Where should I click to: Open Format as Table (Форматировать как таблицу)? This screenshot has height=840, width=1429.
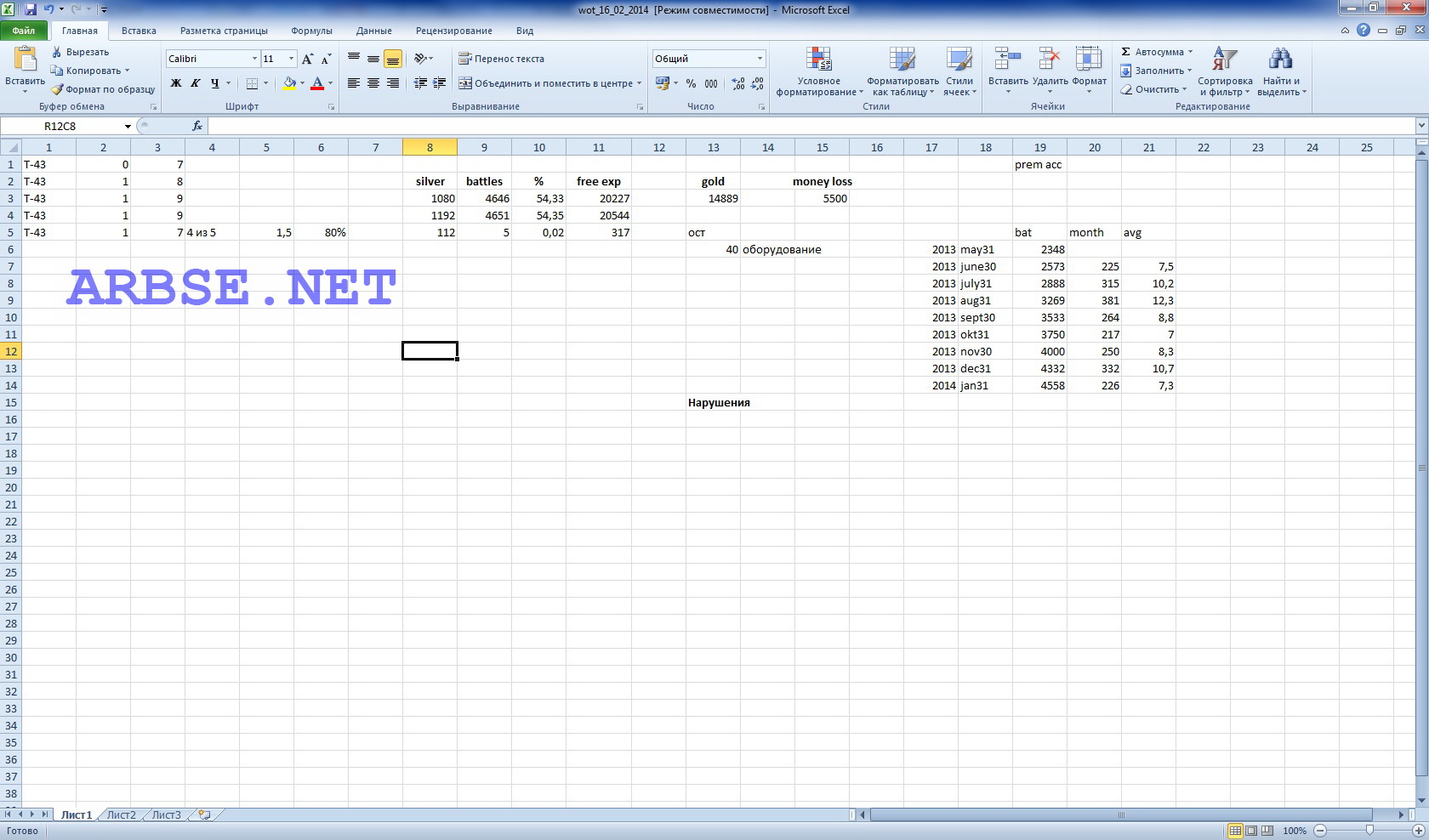coord(902,72)
